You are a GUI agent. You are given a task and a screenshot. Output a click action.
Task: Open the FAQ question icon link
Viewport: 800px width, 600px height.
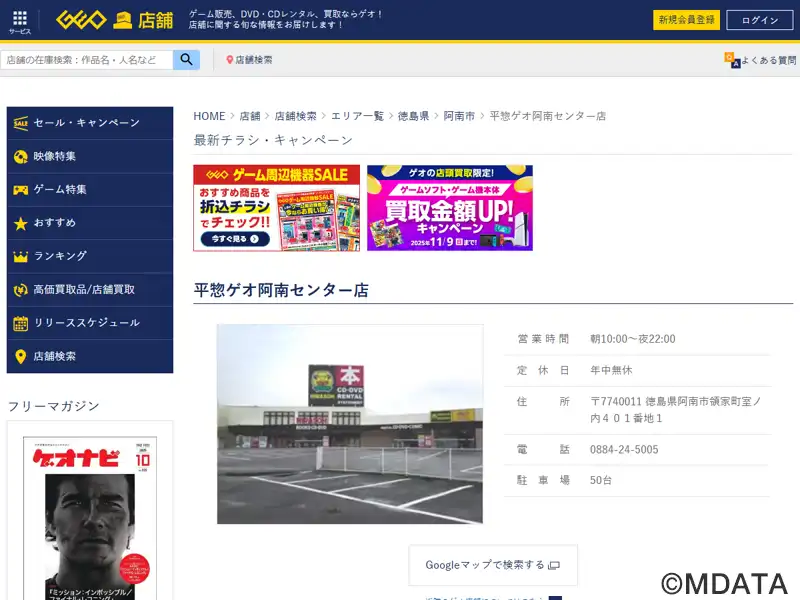pos(732,60)
